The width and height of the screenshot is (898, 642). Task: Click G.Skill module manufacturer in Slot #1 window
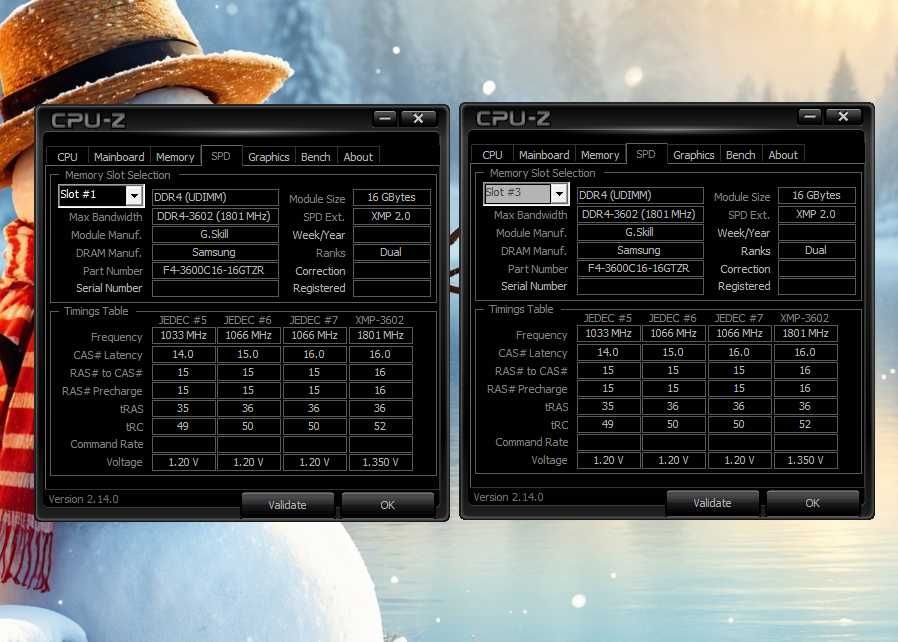click(215, 234)
